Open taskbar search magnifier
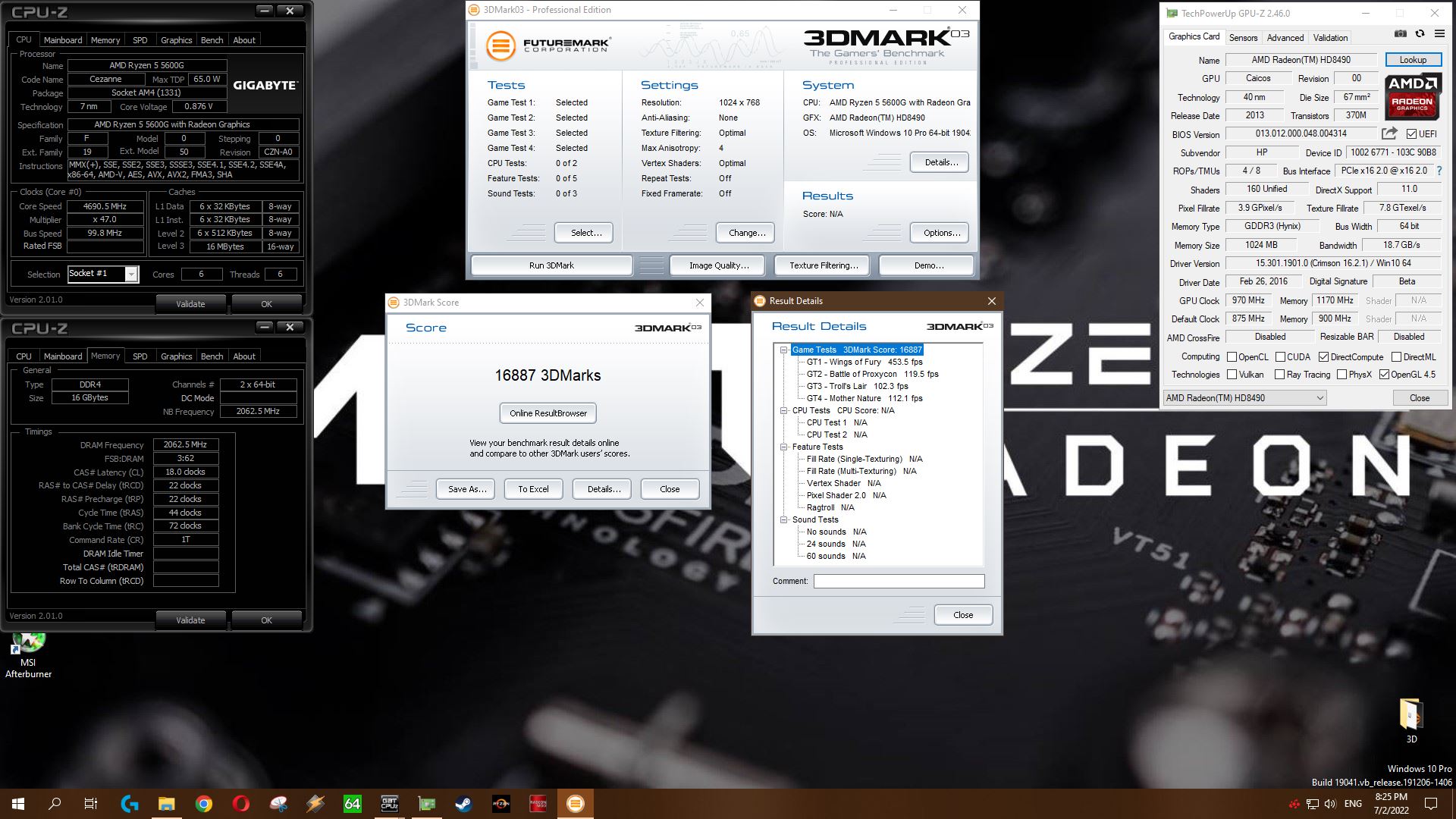 pos(55,804)
